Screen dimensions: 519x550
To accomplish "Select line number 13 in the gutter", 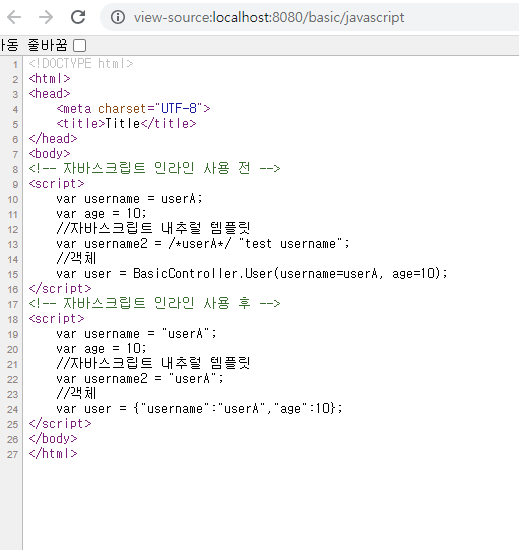I will [13, 244].
